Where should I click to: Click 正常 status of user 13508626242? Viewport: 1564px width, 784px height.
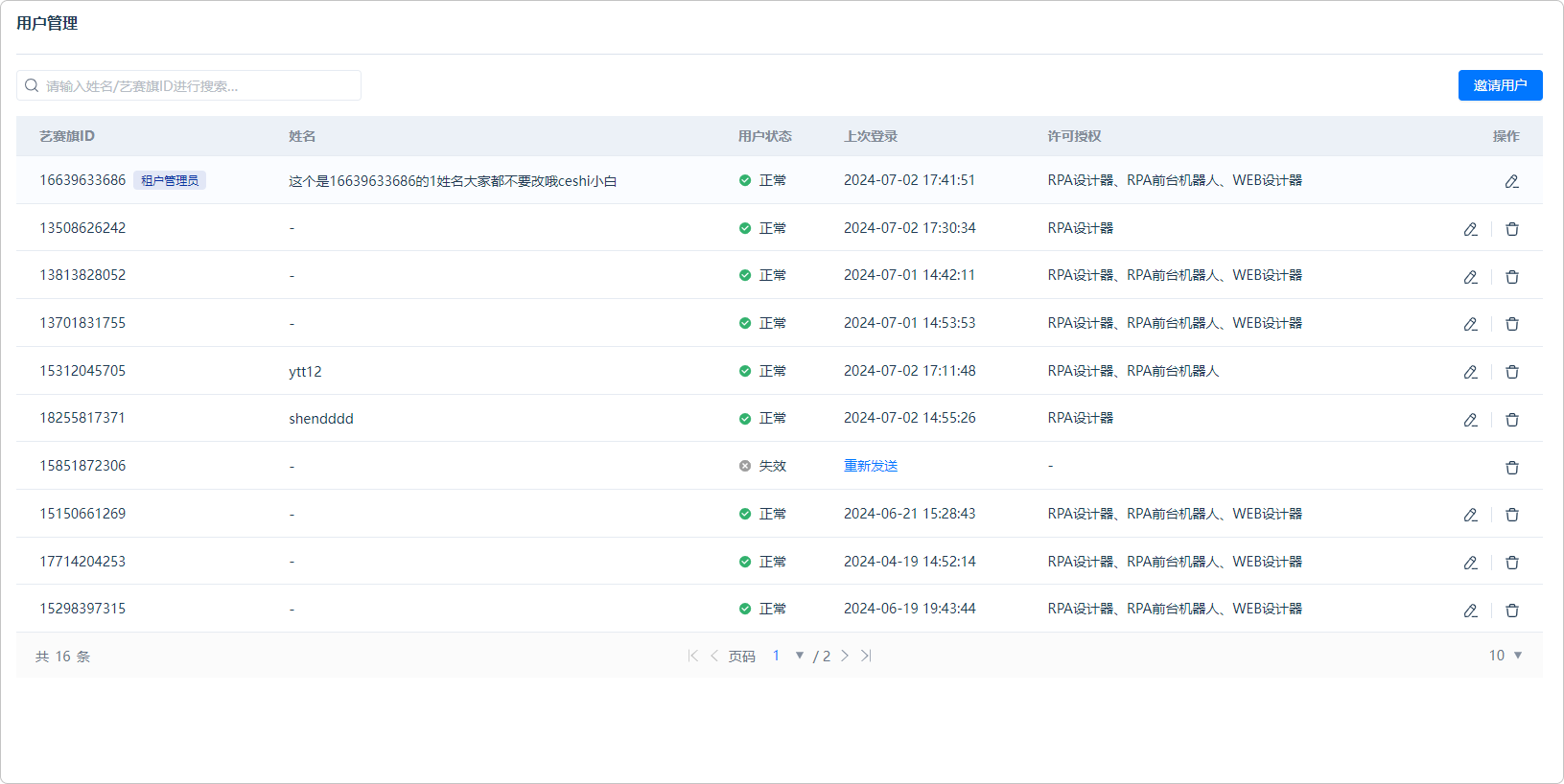pos(762,228)
